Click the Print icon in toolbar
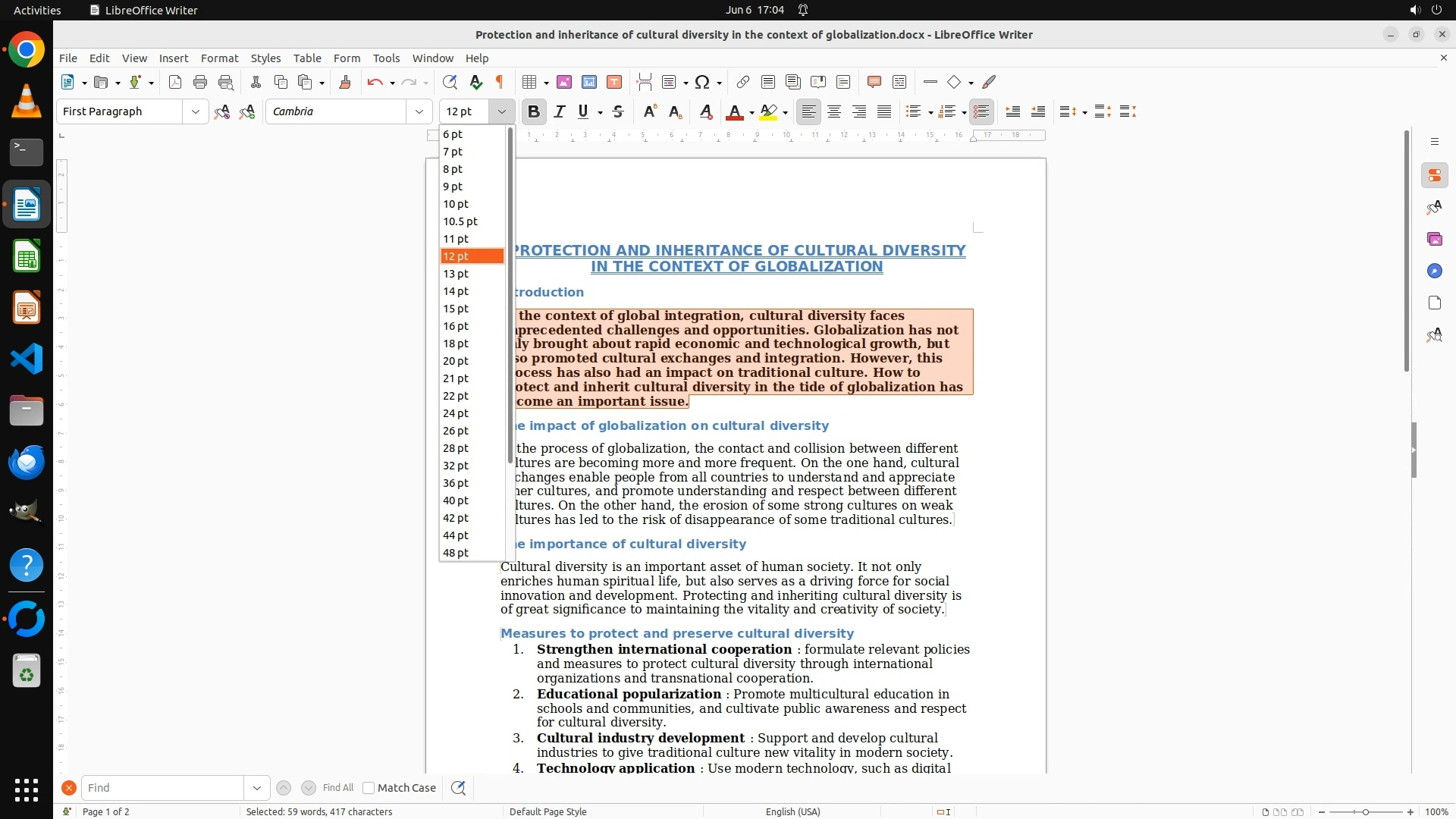Viewport: 1456px width, 819px height. tap(200, 82)
